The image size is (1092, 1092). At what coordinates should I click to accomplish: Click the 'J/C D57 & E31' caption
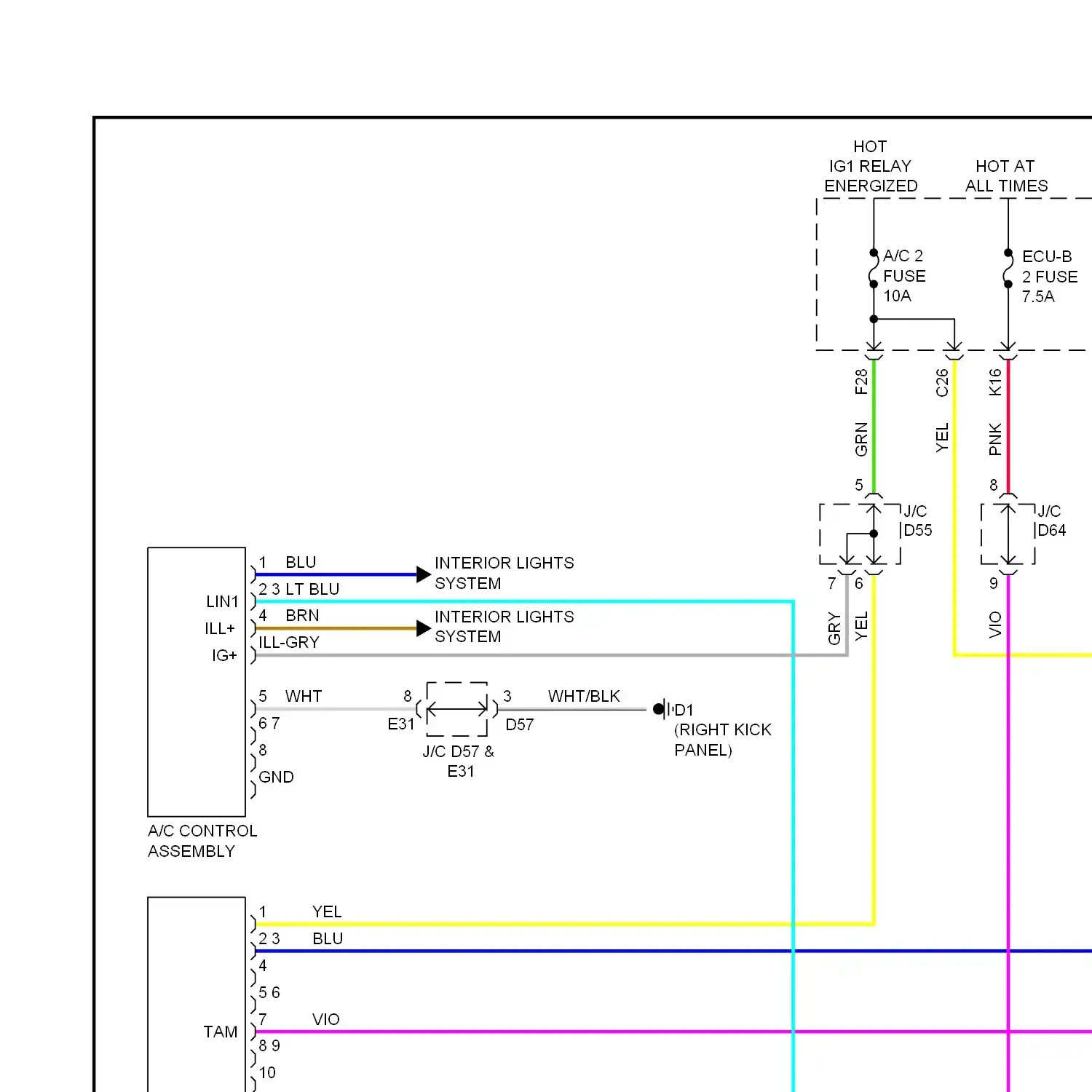(459, 761)
